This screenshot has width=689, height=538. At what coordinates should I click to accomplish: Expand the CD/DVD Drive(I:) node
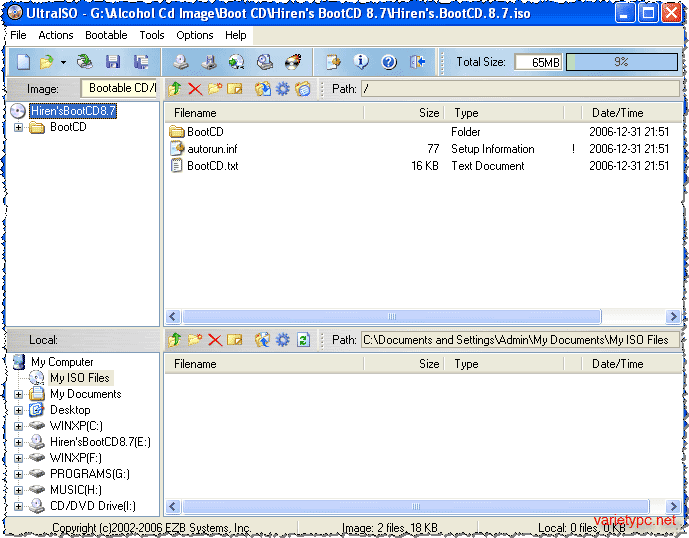[18, 506]
